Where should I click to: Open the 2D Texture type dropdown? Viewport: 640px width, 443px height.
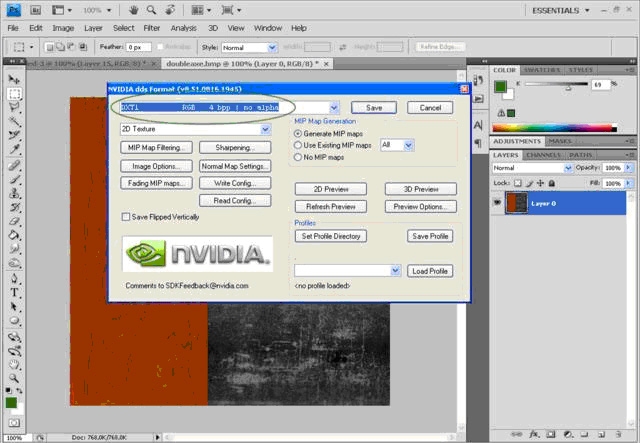[265, 129]
